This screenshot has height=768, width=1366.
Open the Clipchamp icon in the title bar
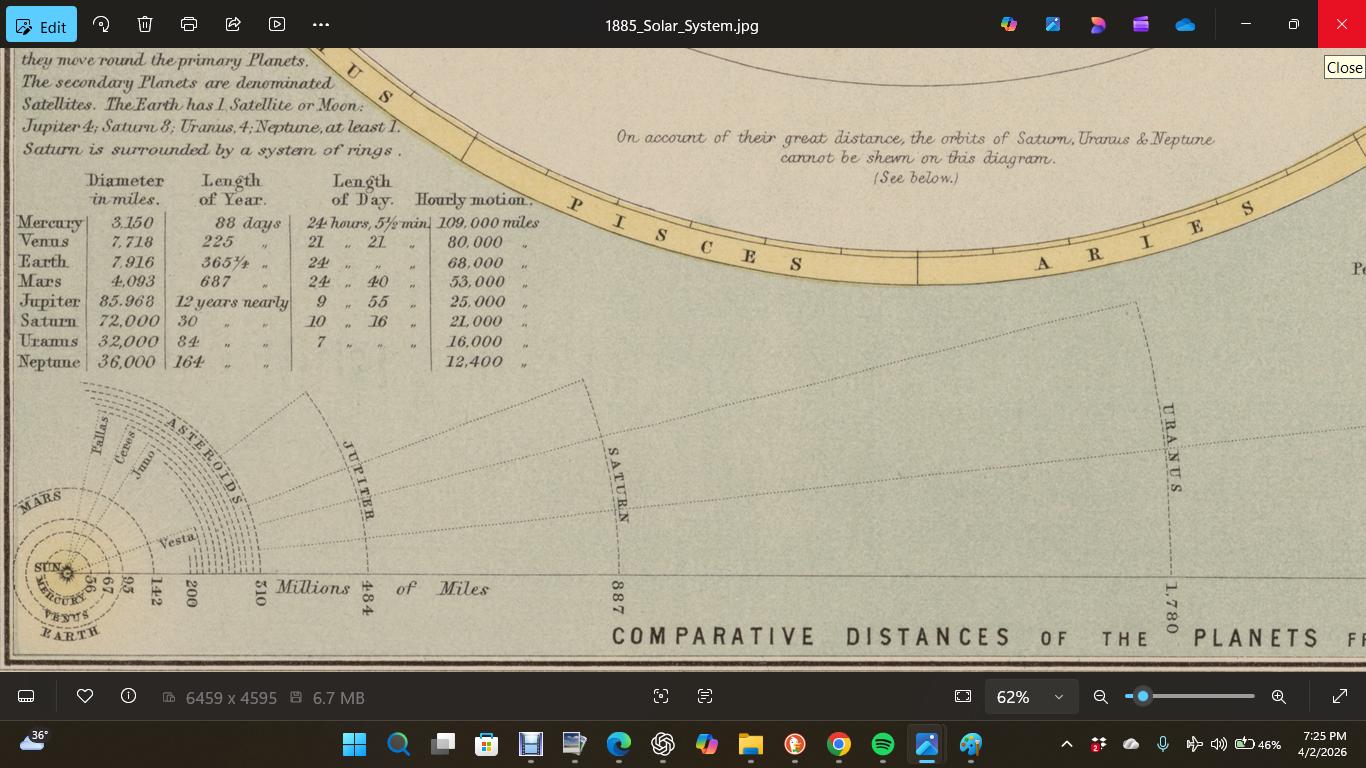pos(1141,24)
